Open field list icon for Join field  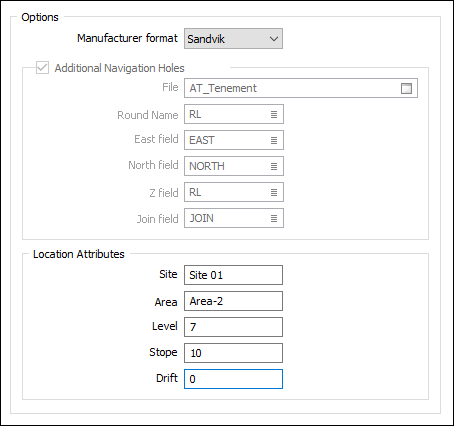[274, 218]
